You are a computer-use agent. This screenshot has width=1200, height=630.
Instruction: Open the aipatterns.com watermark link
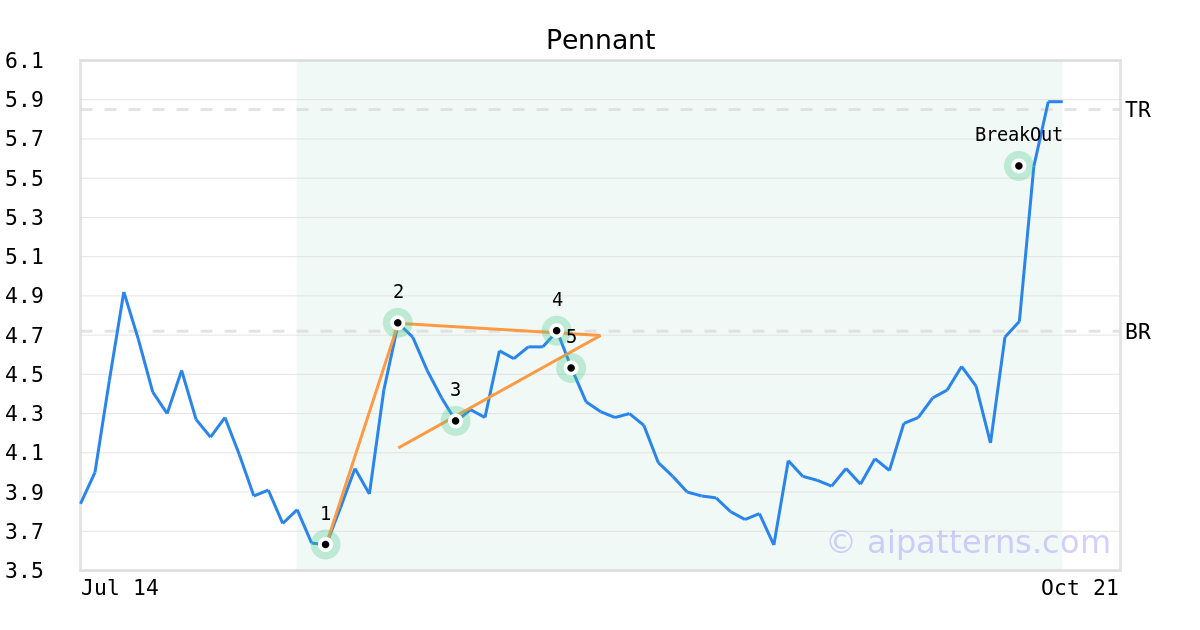tap(968, 542)
